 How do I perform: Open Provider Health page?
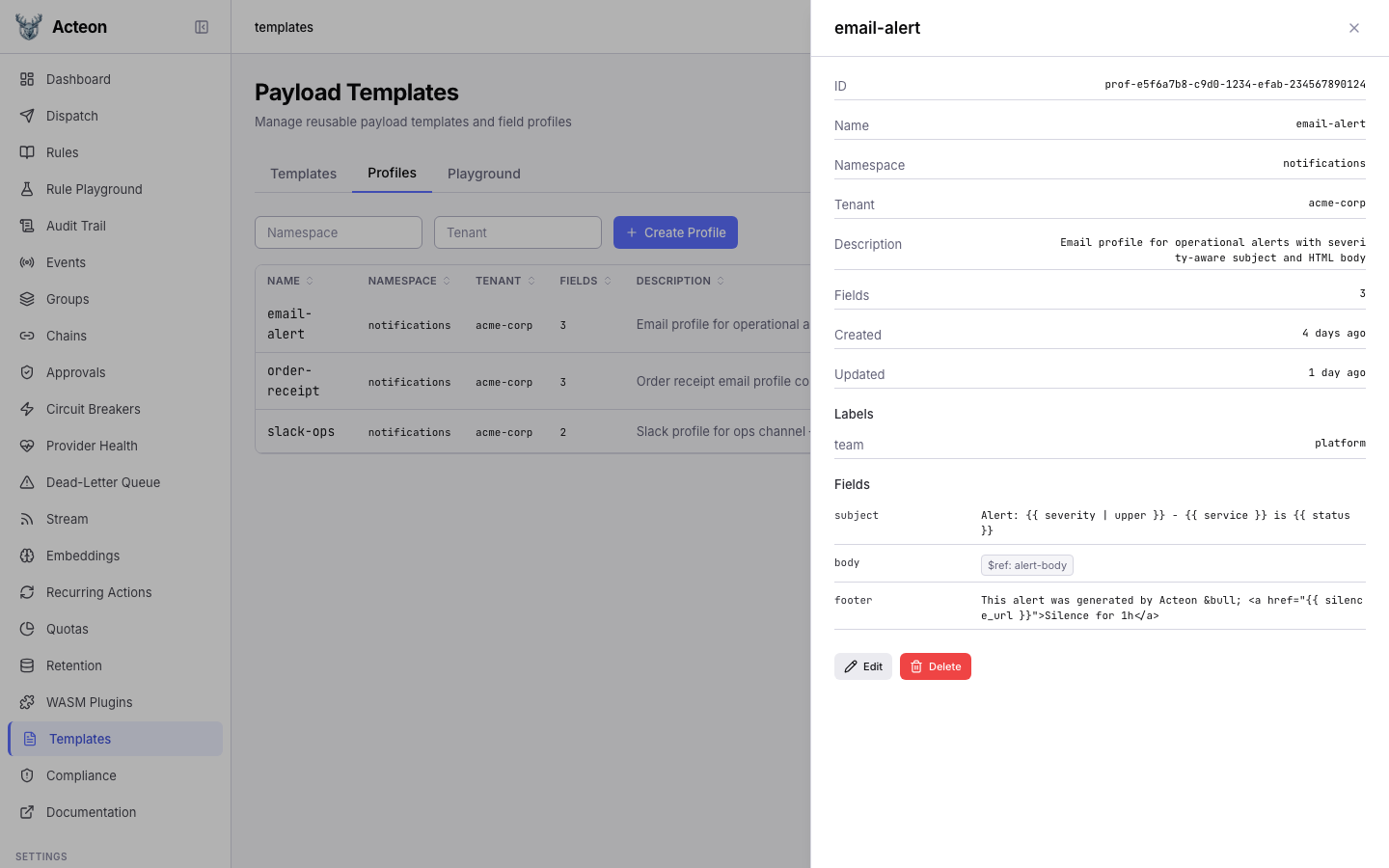pos(92,446)
